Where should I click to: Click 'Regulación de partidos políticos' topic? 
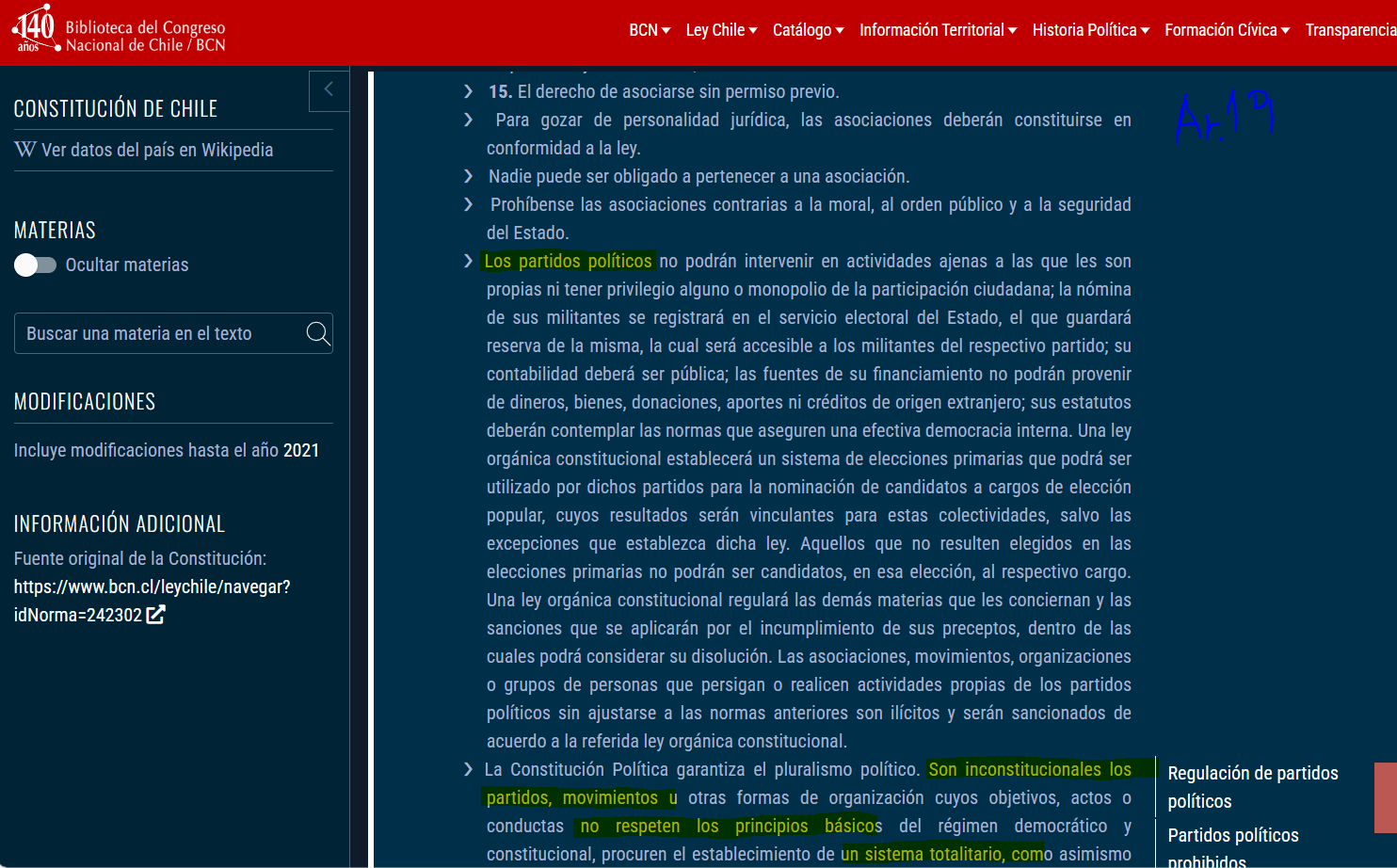[x=1253, y=787]
